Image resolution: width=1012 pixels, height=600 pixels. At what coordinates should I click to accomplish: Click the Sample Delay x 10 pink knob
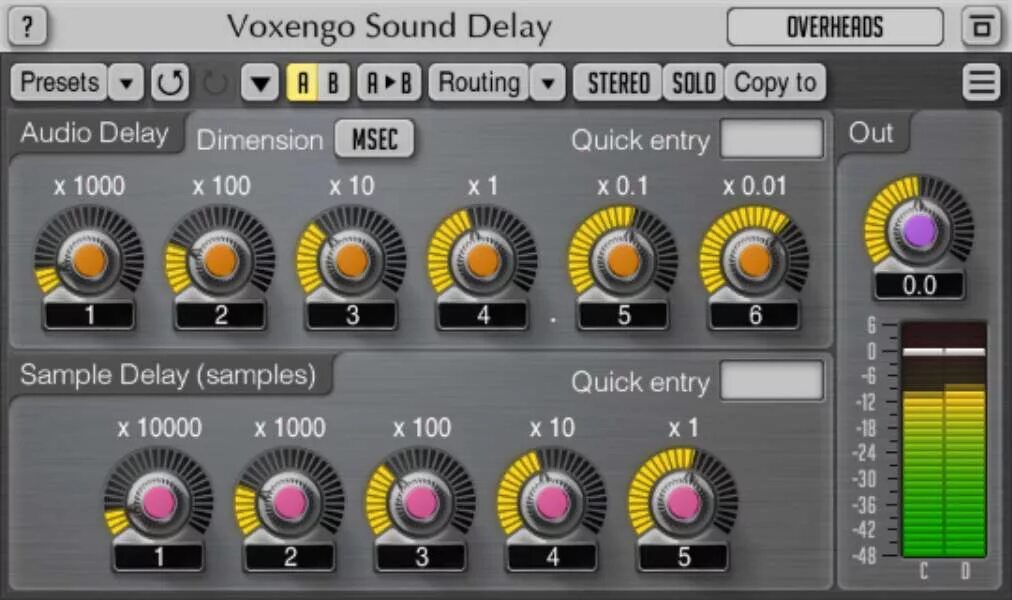tap(552, 502)
